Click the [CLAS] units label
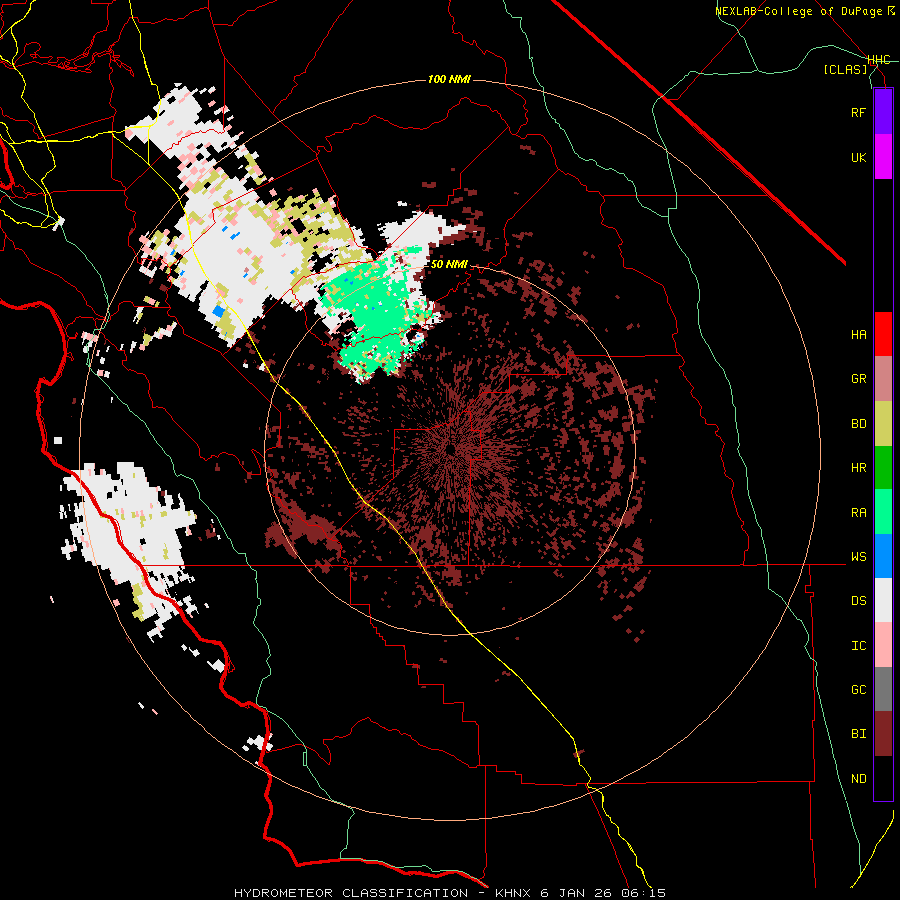The width and height of the screenshot is (900, 900). [845, 69]
